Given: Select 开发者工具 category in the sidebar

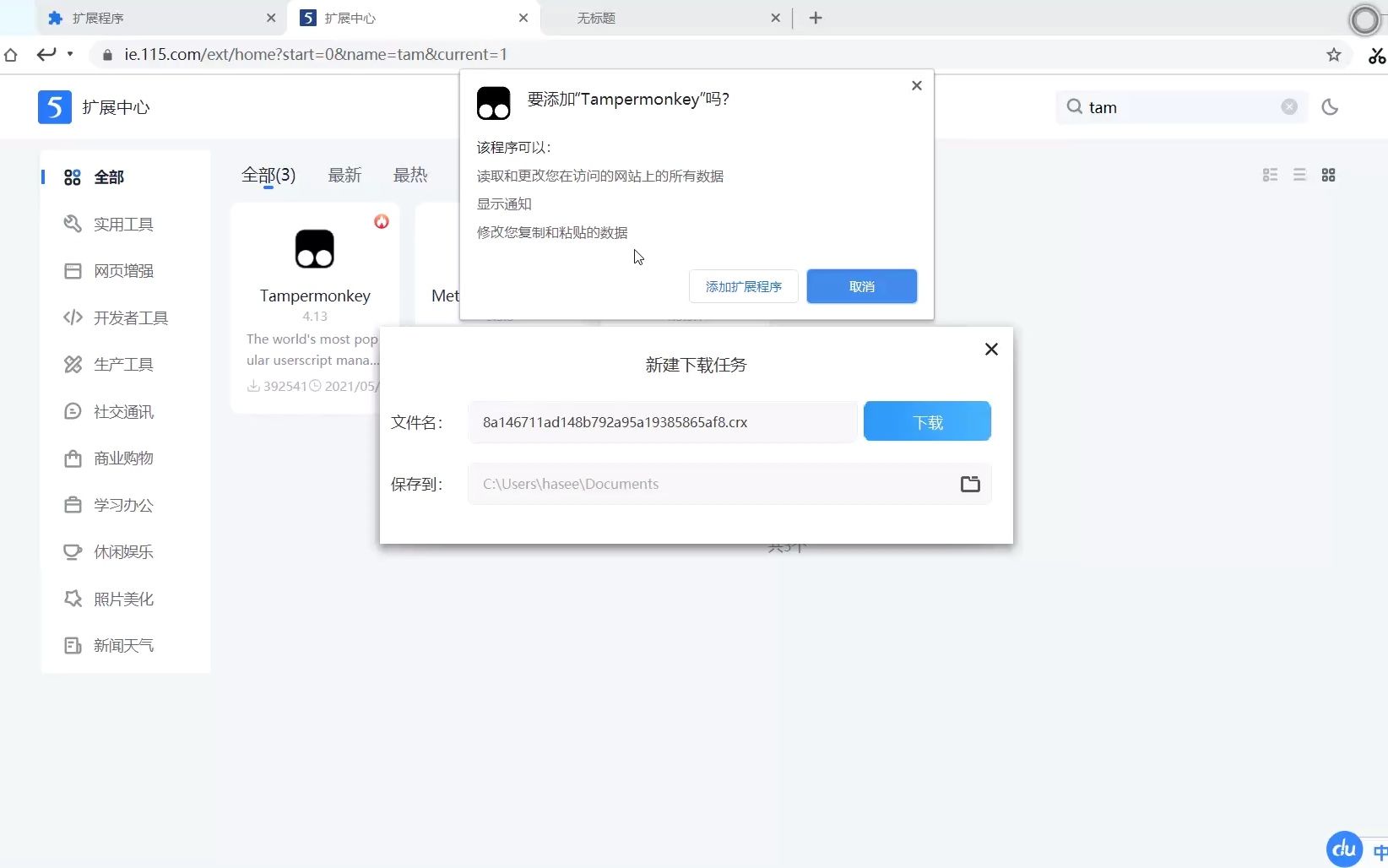Looking at the screenshot, I should [125, 317].
